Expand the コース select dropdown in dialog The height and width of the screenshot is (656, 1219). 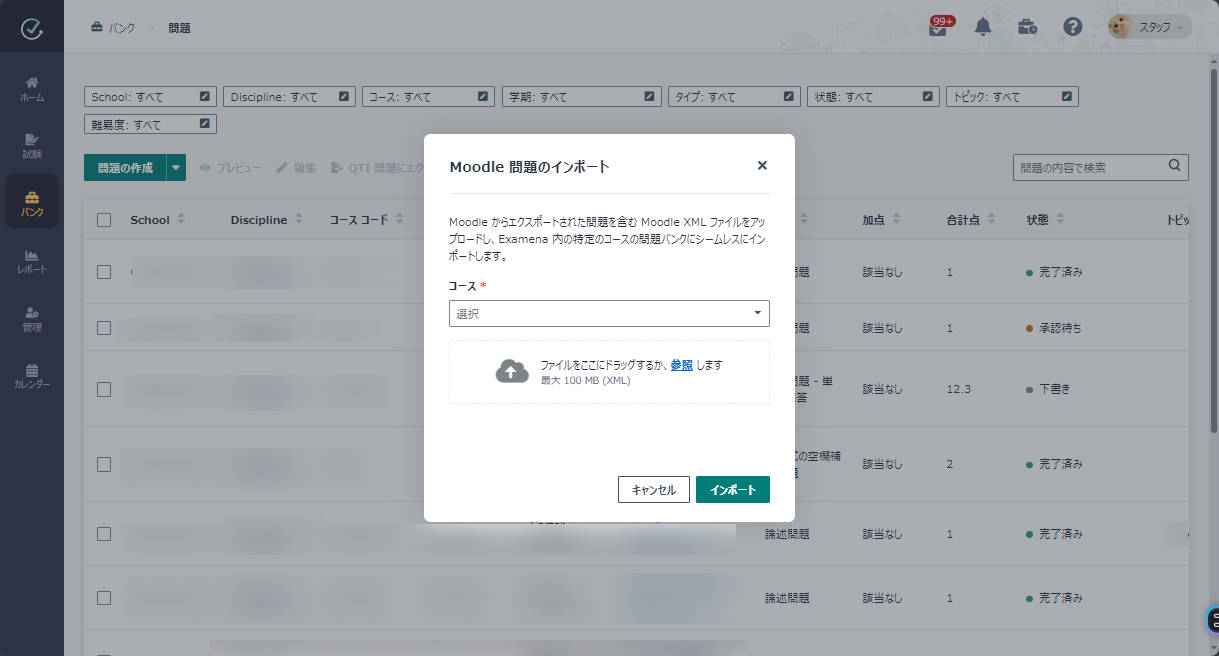[609, 314]
